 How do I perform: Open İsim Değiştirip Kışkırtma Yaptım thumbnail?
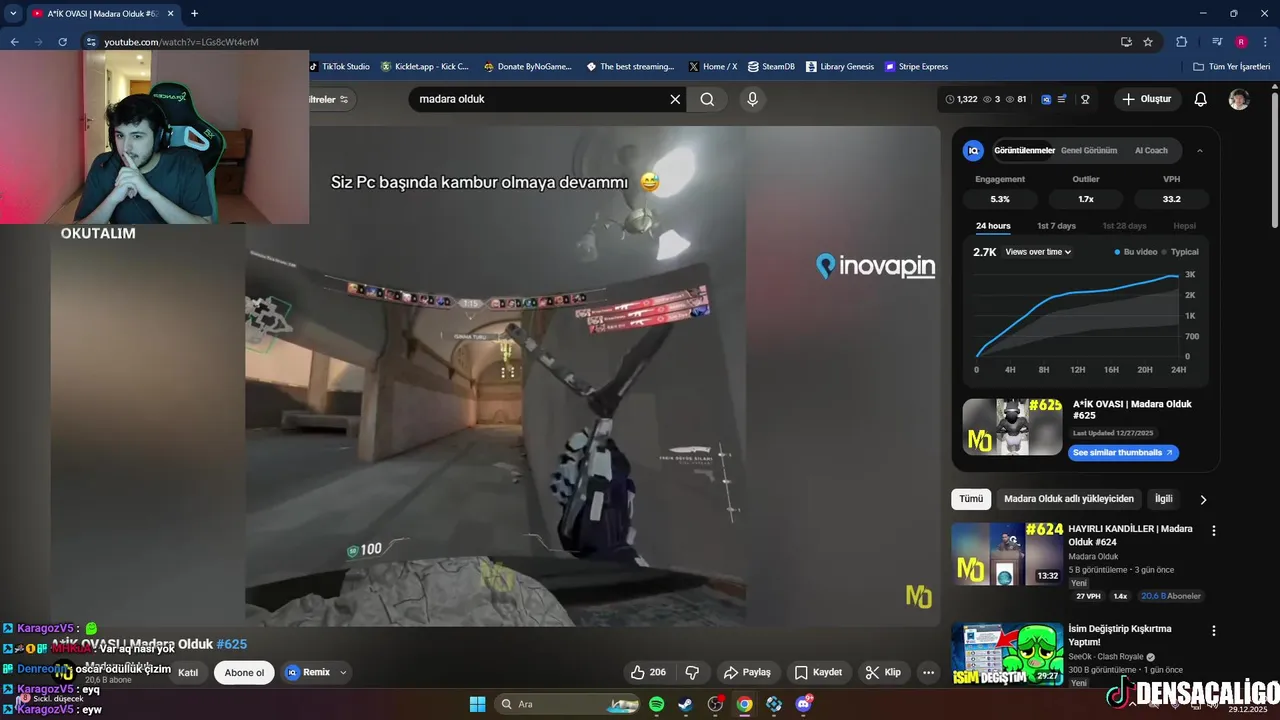click(x=1007, y=654)
